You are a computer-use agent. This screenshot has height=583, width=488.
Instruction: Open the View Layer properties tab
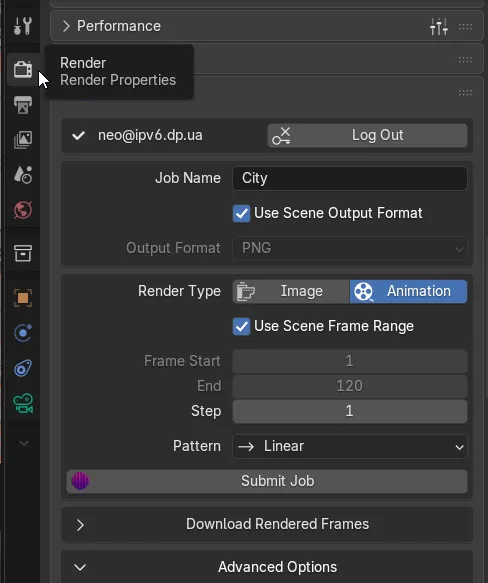coord(23,140)
